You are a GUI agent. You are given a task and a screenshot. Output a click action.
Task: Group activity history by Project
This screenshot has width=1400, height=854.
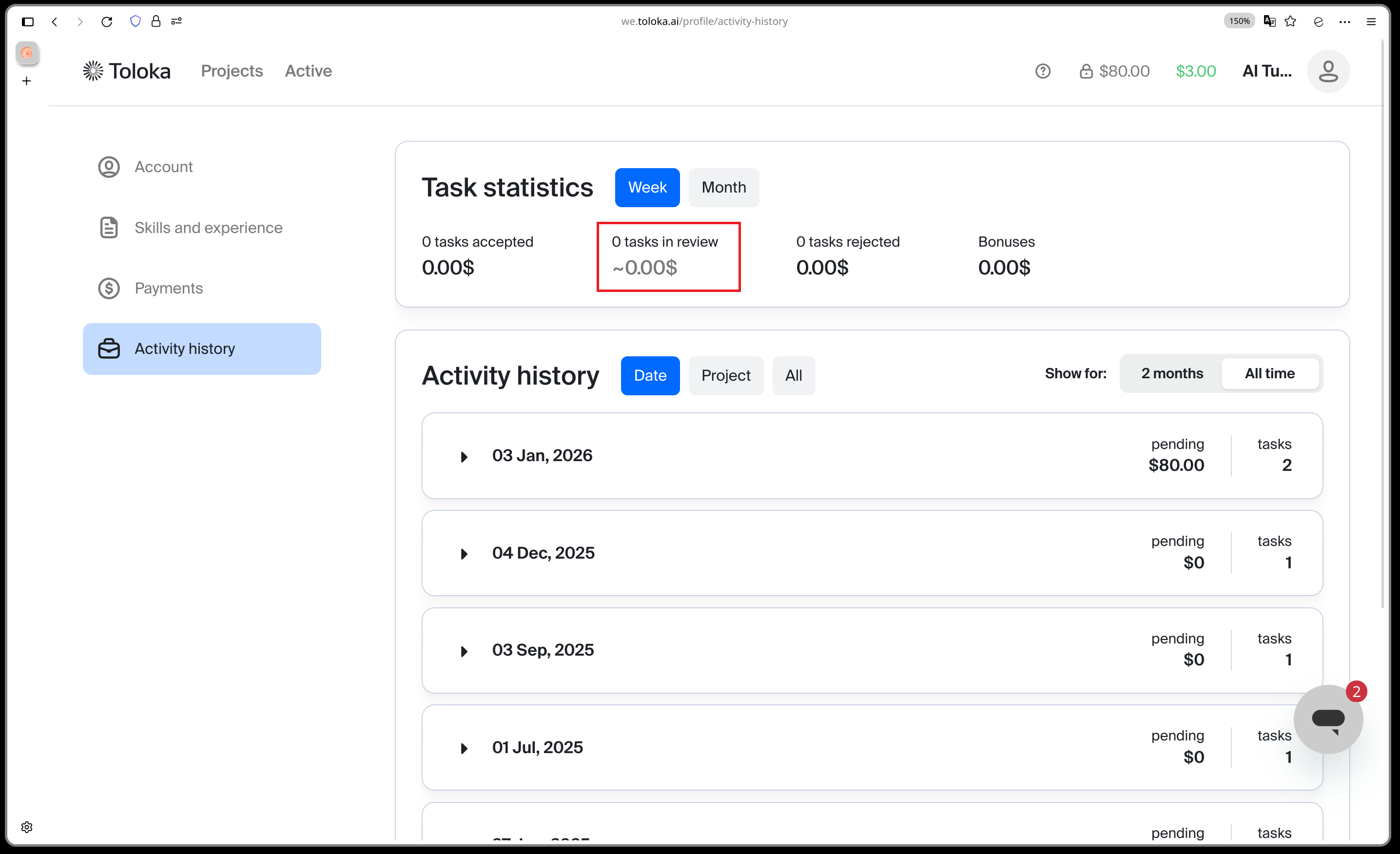tap(725, 376)
